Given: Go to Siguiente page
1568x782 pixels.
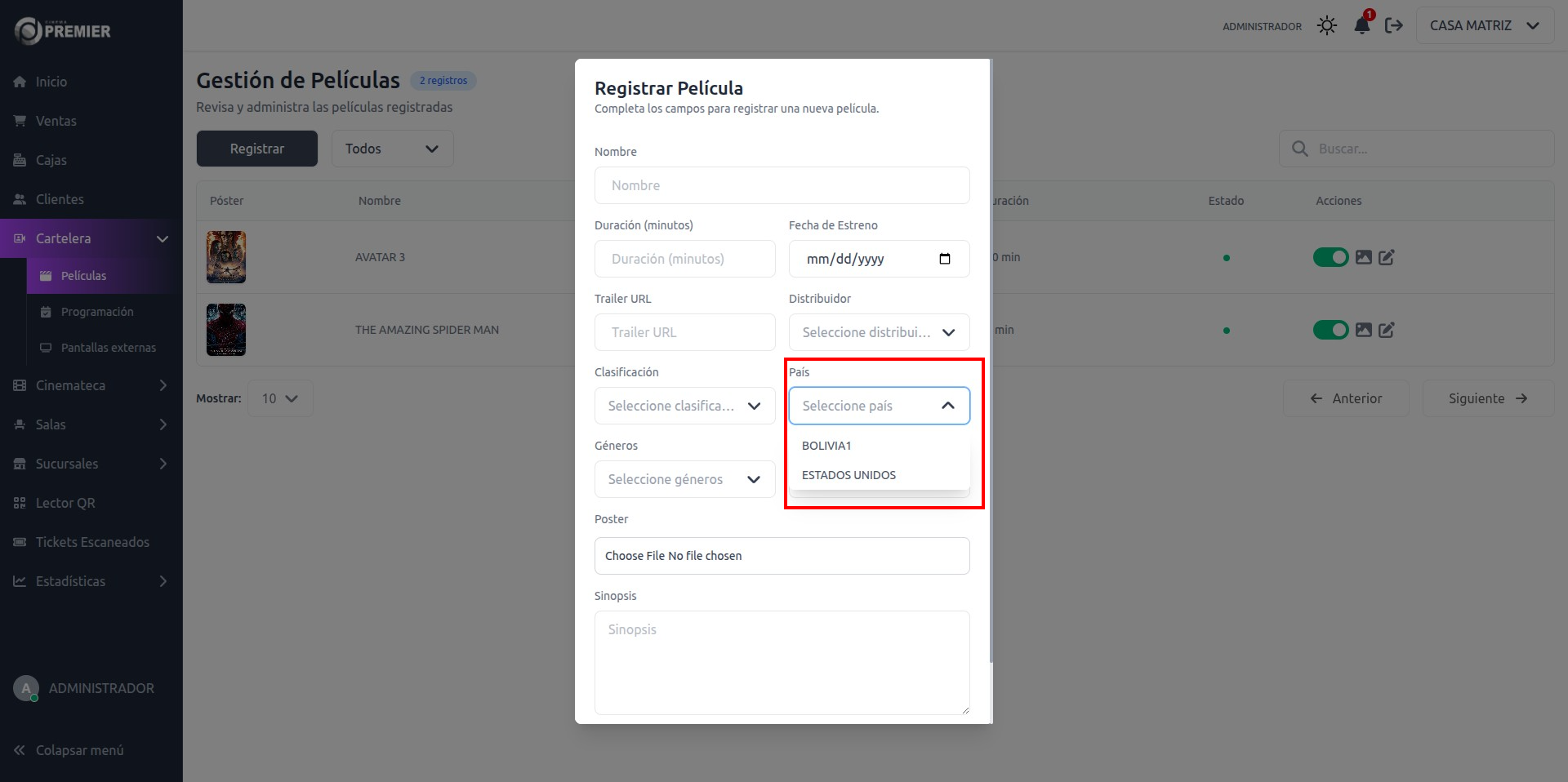Looking at the screenshot, I should [1487, 398].
